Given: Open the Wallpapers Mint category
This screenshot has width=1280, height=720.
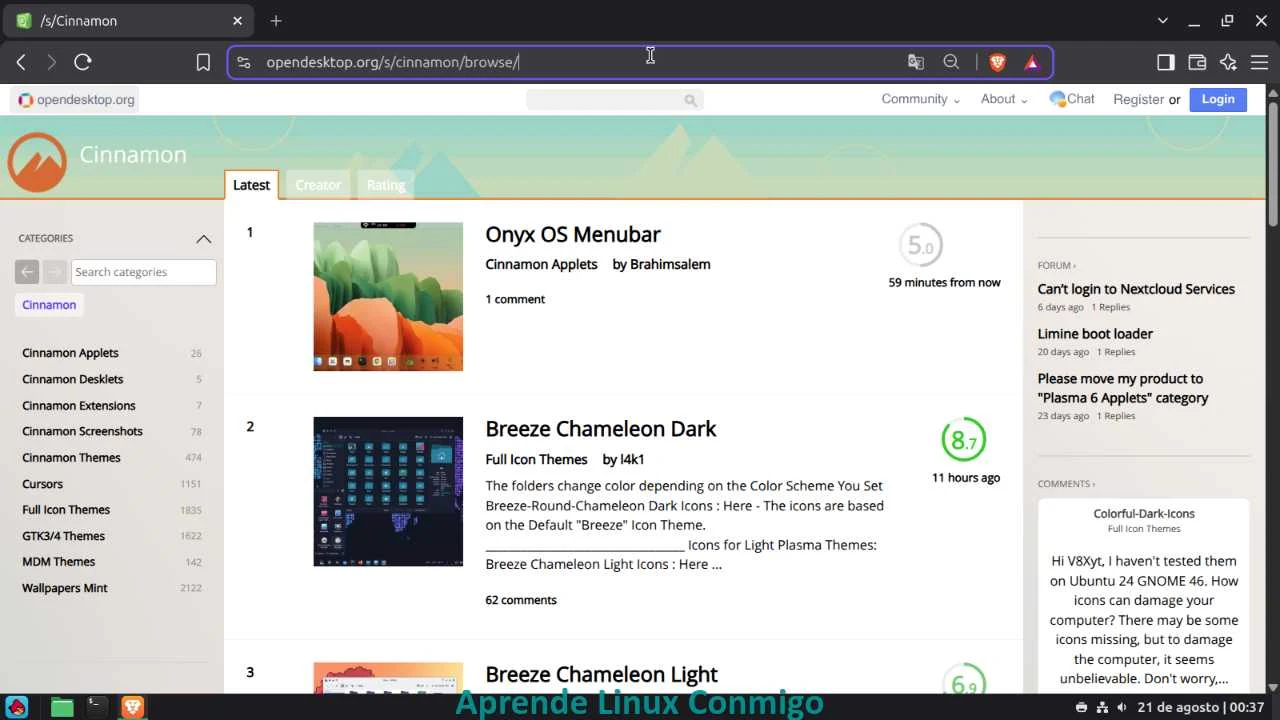Looking at the screenshot, I should tap(65, 588).
